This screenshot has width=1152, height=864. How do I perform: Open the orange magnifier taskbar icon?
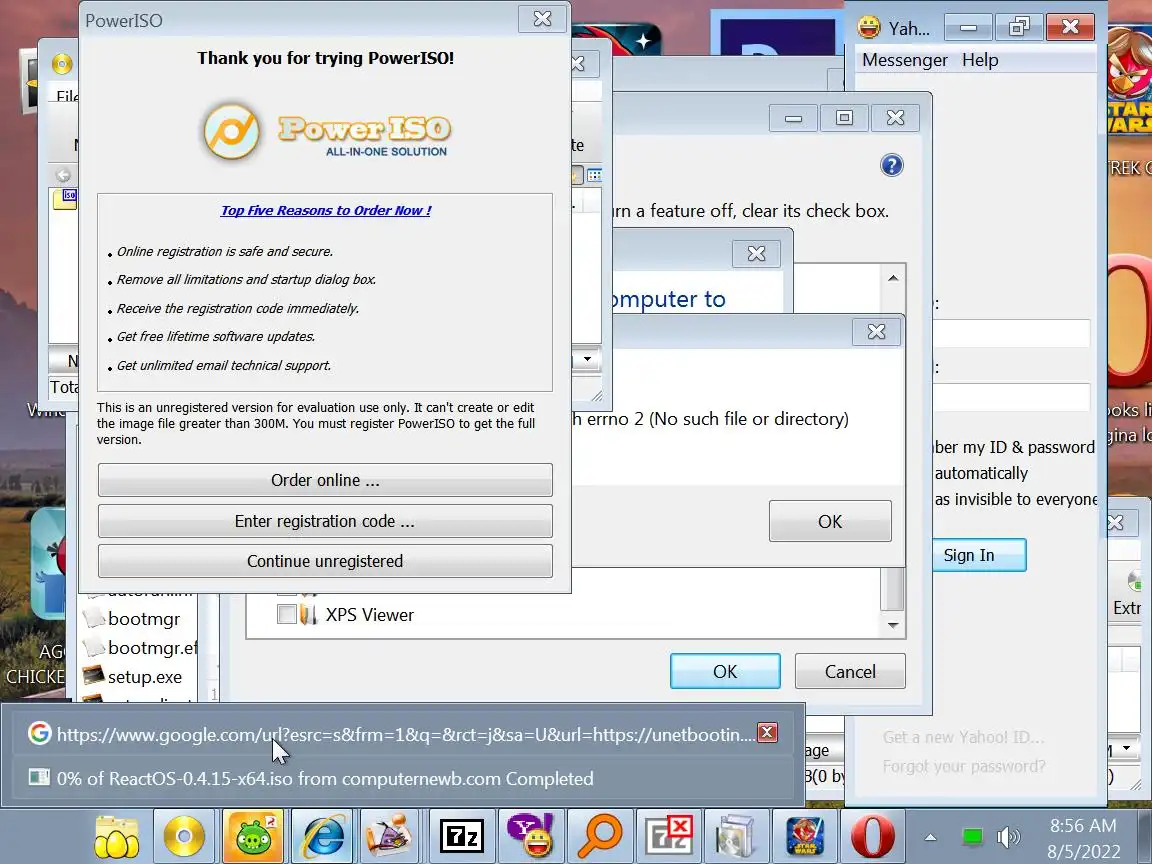pyautogui.click(x=599, y=835)
